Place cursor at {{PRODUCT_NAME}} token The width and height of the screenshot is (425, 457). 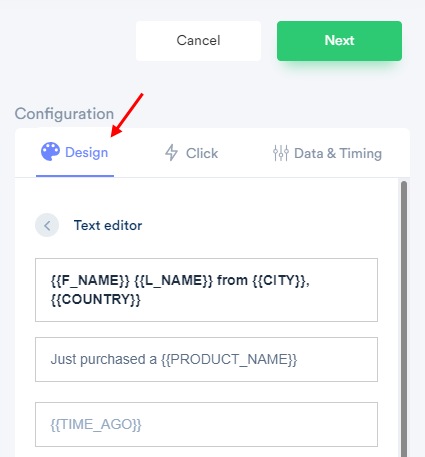click(x=229, y=359)
